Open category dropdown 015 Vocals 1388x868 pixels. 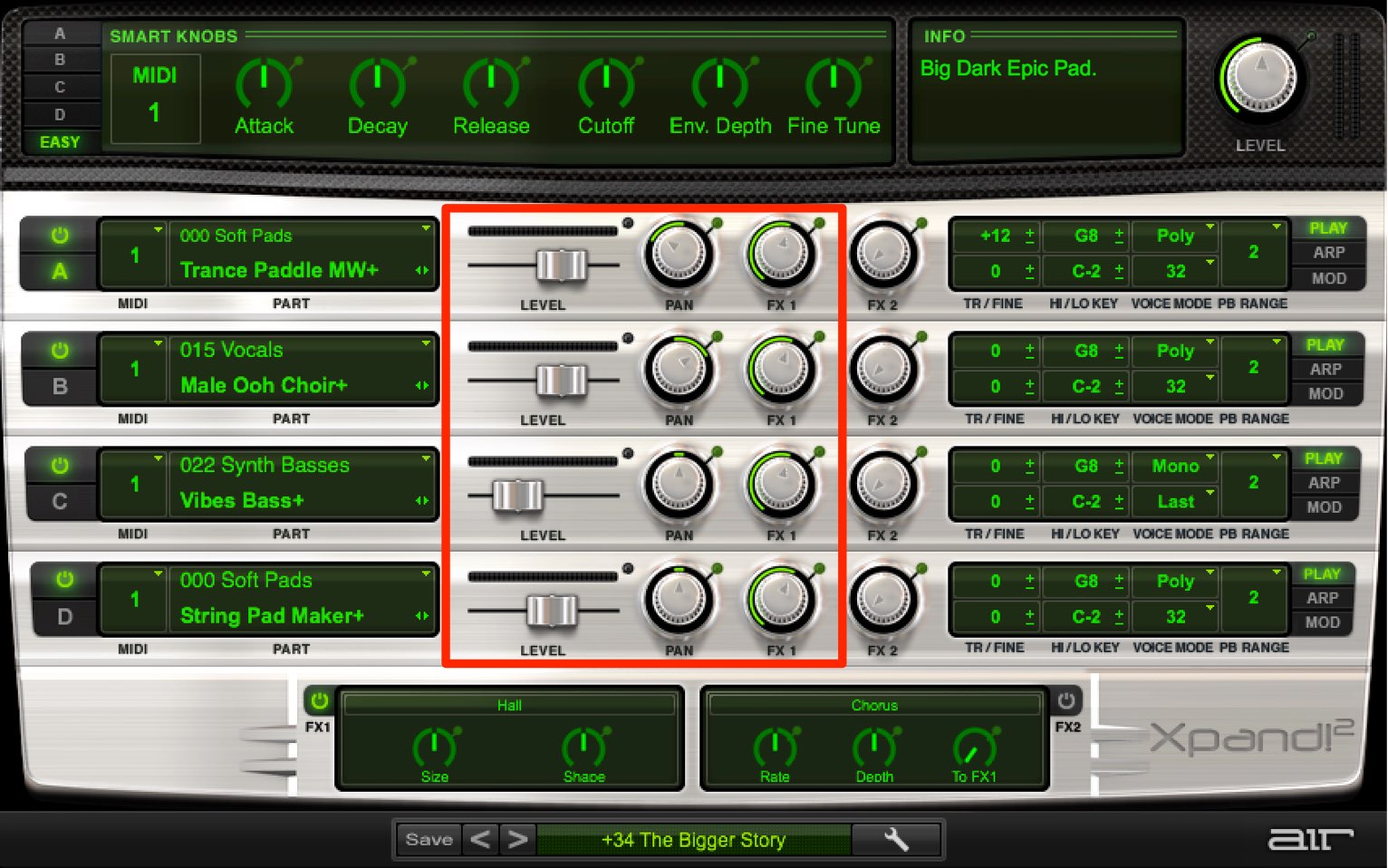[302, 350]
